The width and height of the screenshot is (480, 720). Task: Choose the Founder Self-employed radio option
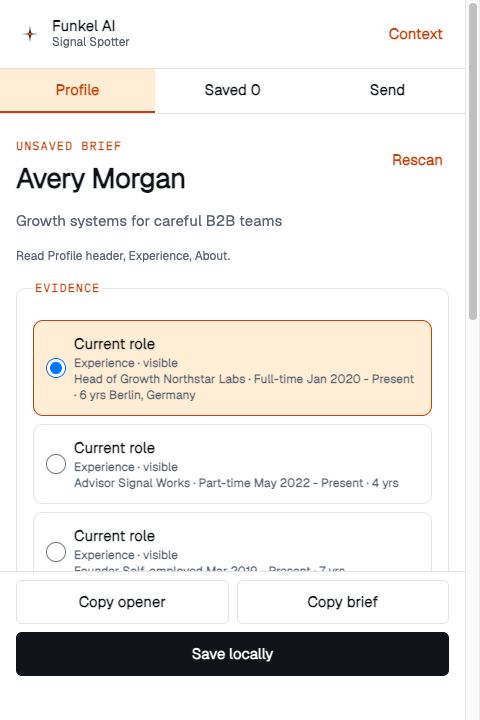(x=56, y=552)
